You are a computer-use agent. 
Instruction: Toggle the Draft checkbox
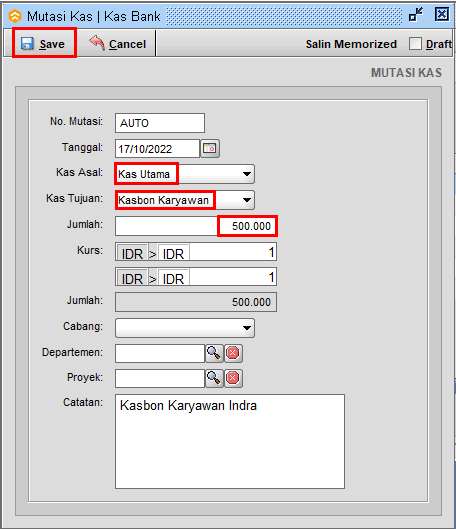click(415, 44)
